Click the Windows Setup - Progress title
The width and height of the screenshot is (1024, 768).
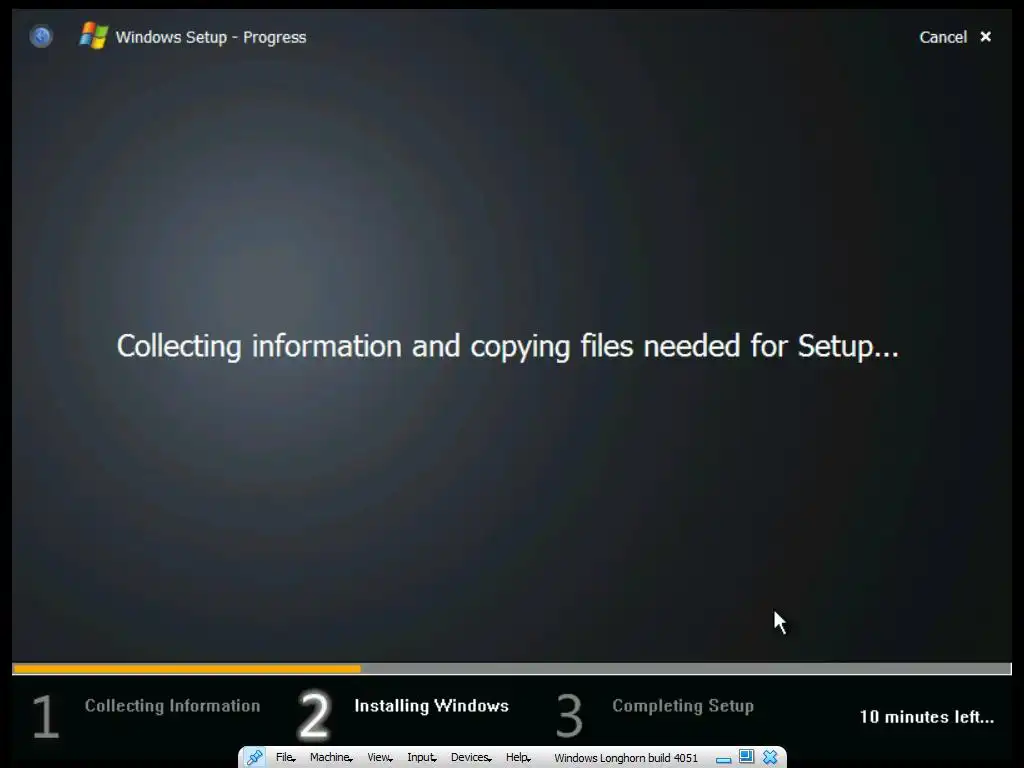coord(210,37)
